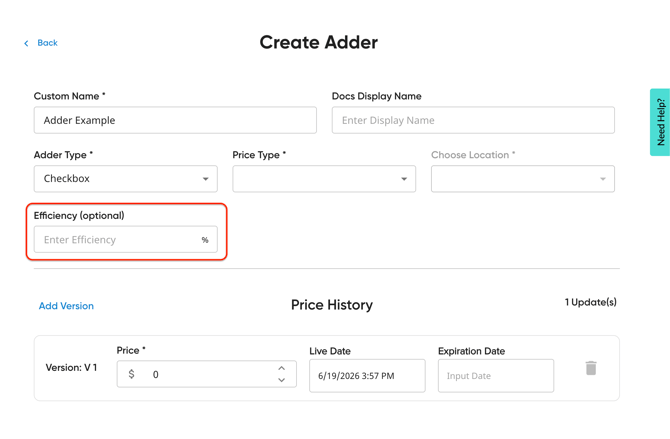
Task: Open the Choose Location dropdown
Action: coord(523,179)
